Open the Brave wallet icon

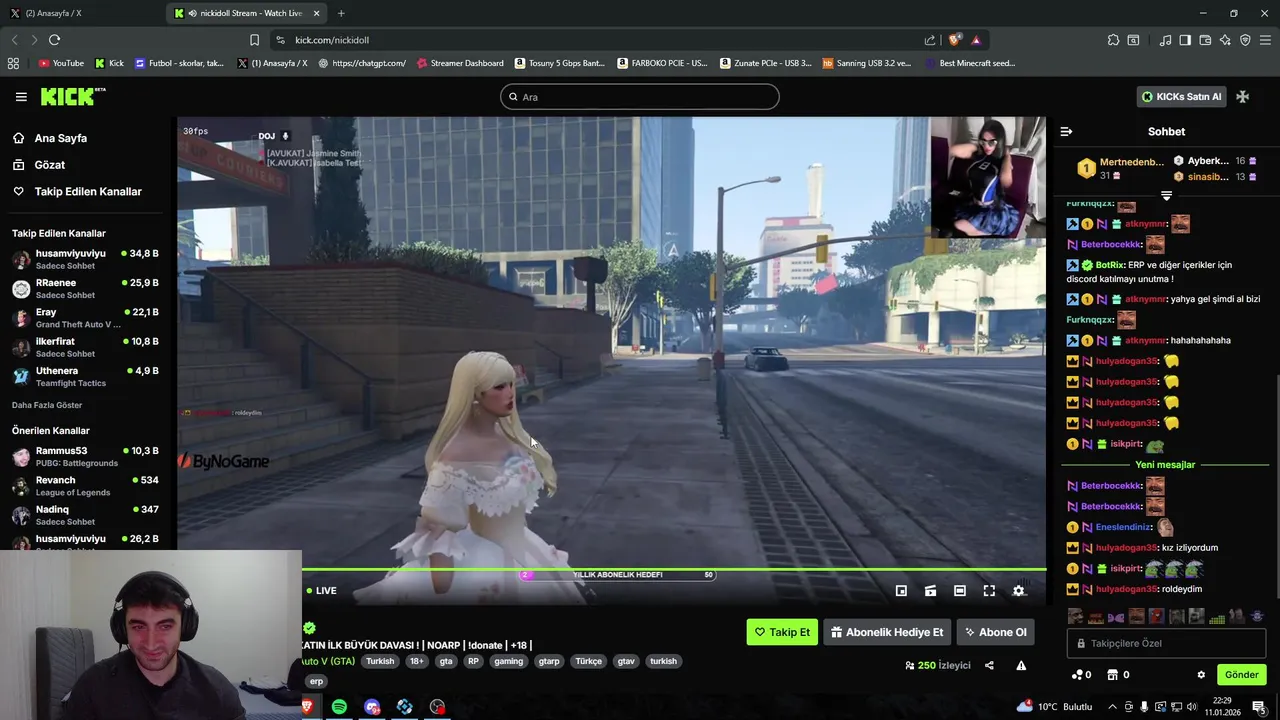[1205, 40]
